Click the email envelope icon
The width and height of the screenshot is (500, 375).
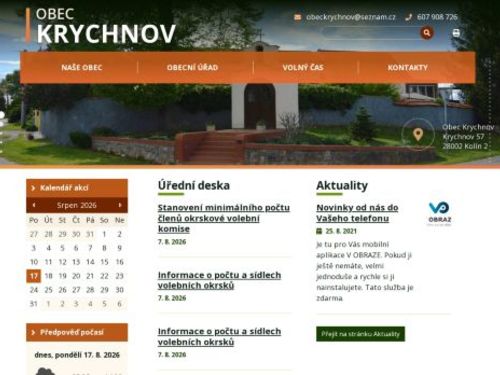coord(298,17)
